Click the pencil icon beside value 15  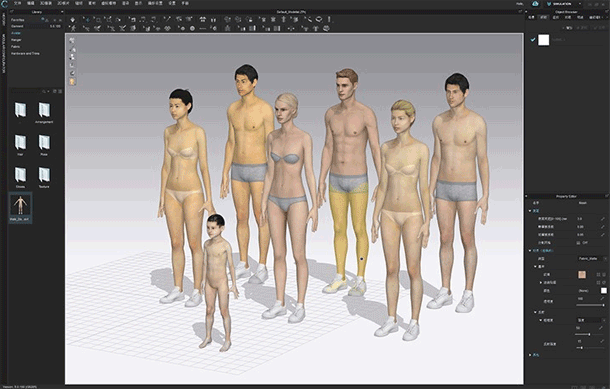tap(603, 341)
